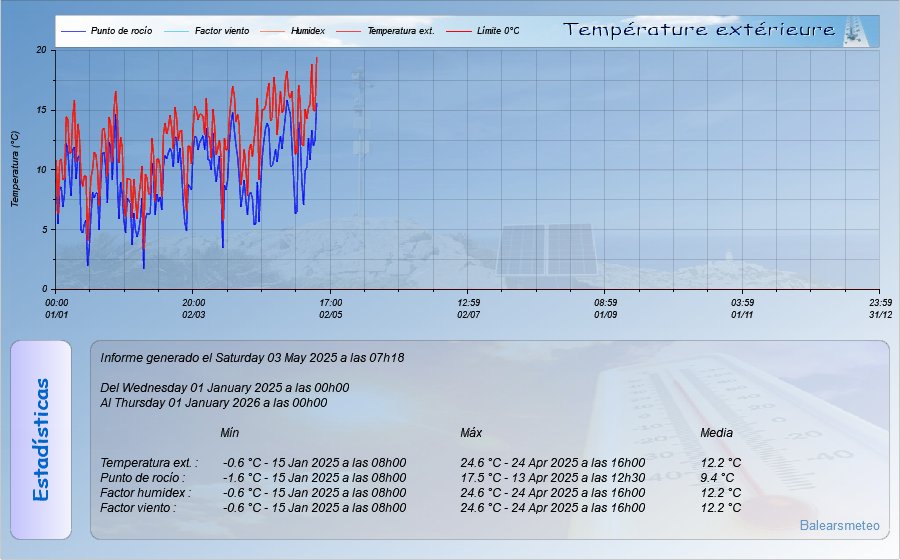Click the cyan Factor viento legend line
Screen dimensions: 900x560
click(x=176, y=31)
